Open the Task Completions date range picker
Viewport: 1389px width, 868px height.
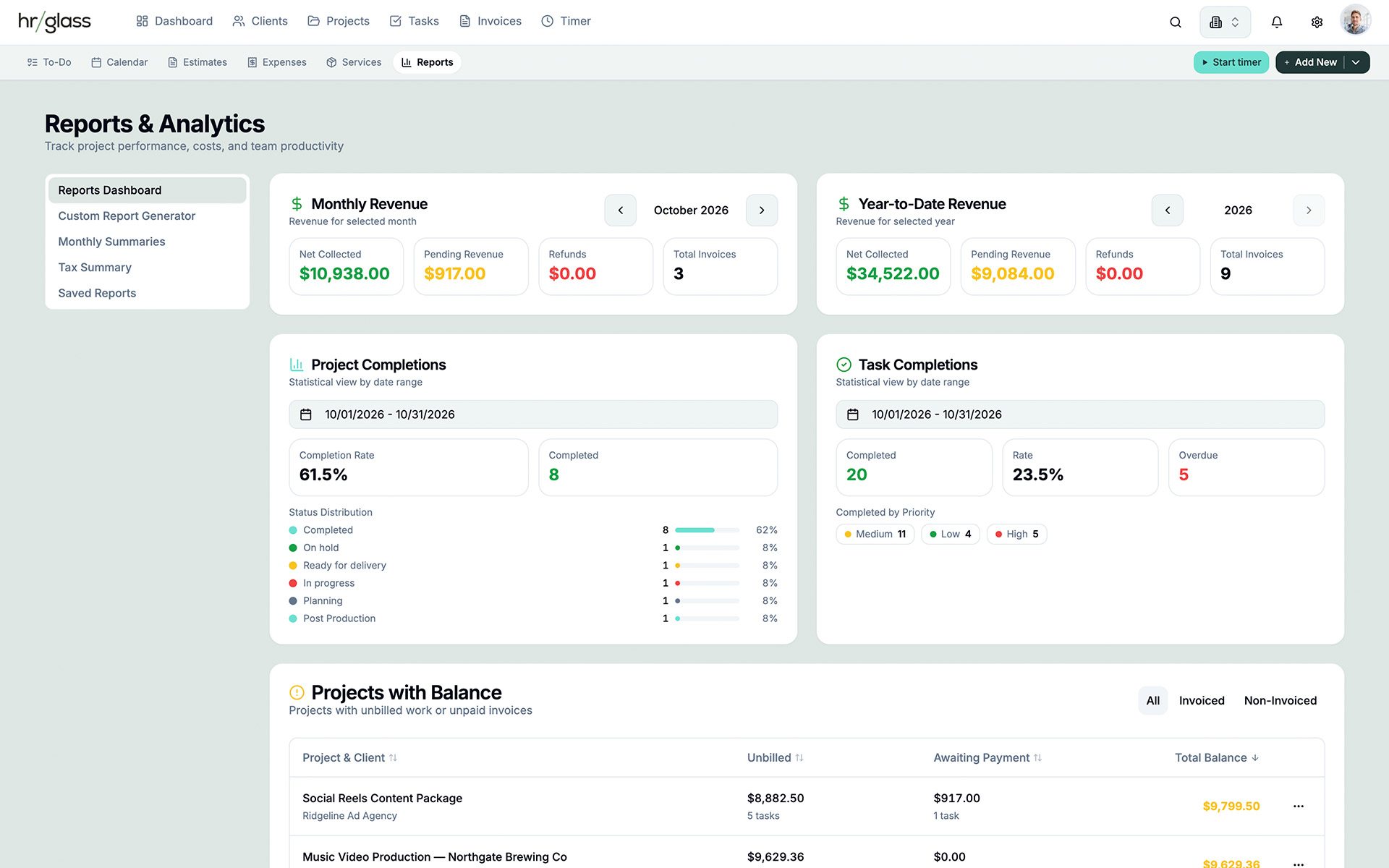1080,414
